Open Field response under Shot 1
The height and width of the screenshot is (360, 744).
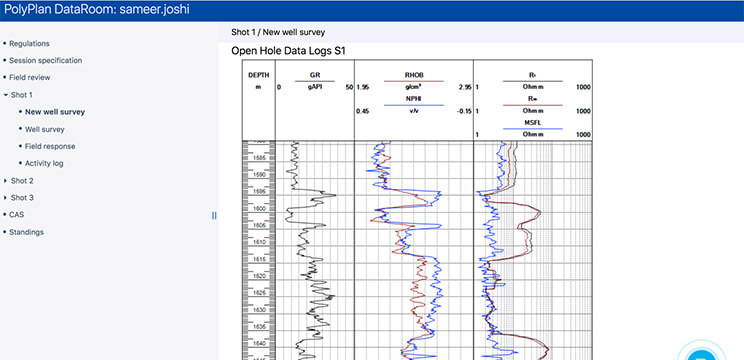pyautogui.click(x=50, y=146)
